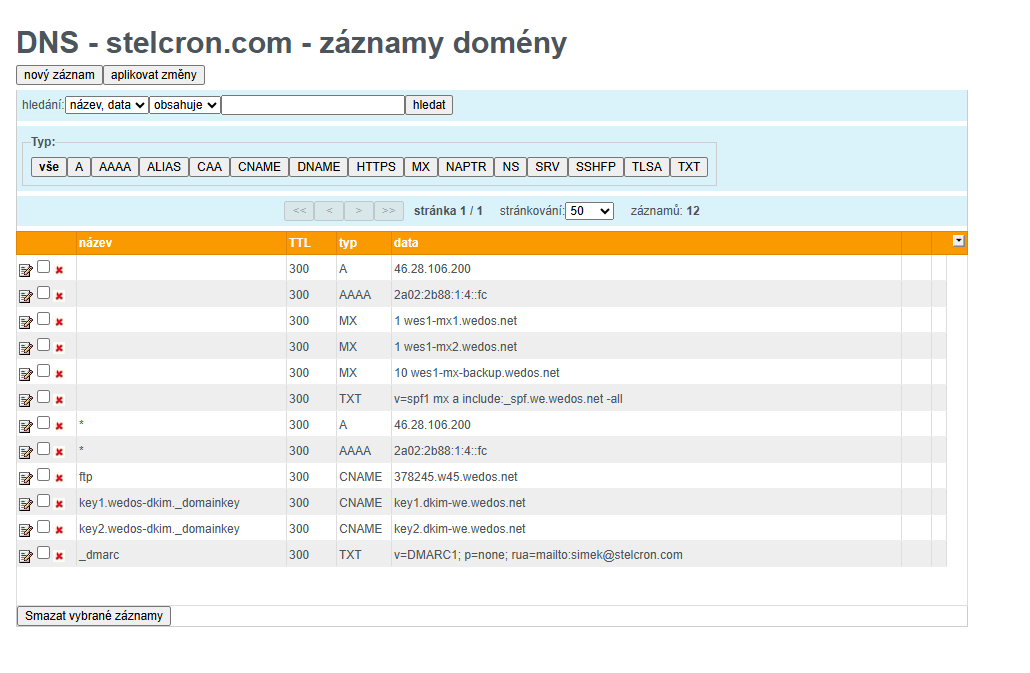Edit the ftp CNAME record
The width and height of the screenshot is (1030, 673).
click(26, 477)
